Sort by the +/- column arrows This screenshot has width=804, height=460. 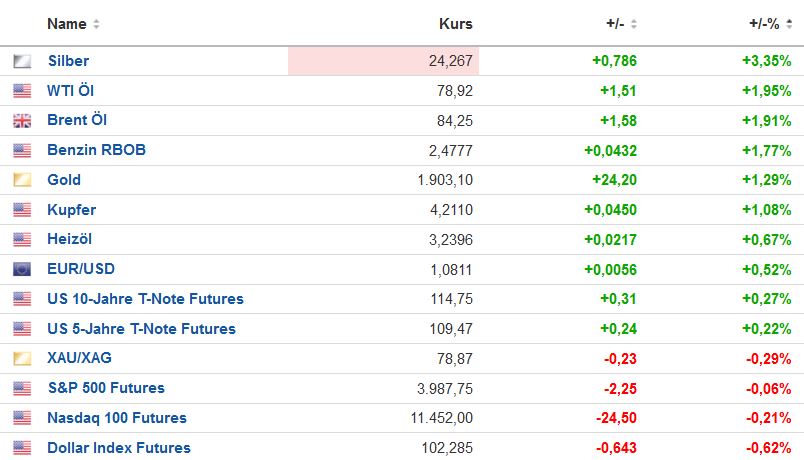tap(633, 24)
